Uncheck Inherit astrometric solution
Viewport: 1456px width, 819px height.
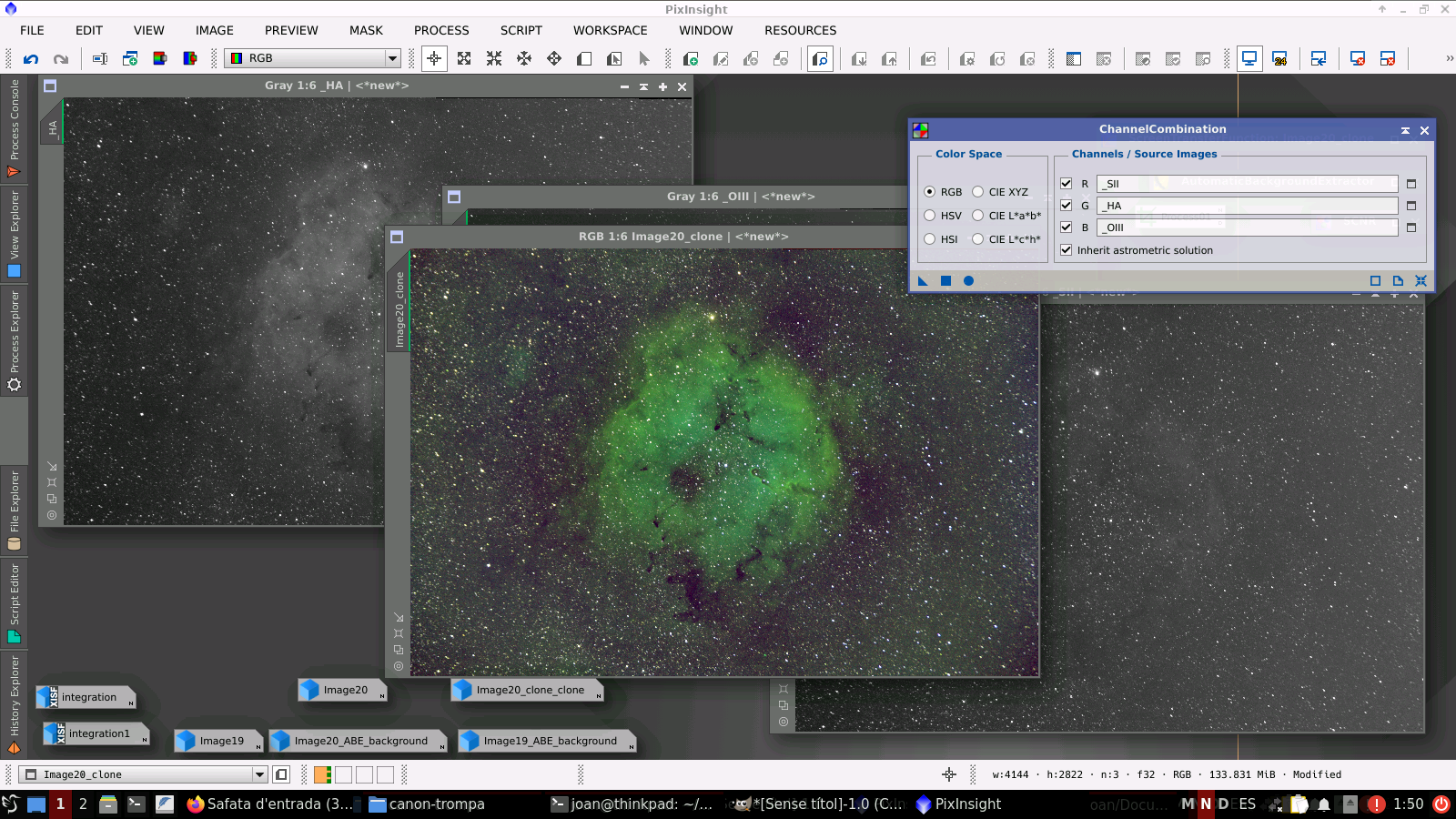[x=1067, y=250]
